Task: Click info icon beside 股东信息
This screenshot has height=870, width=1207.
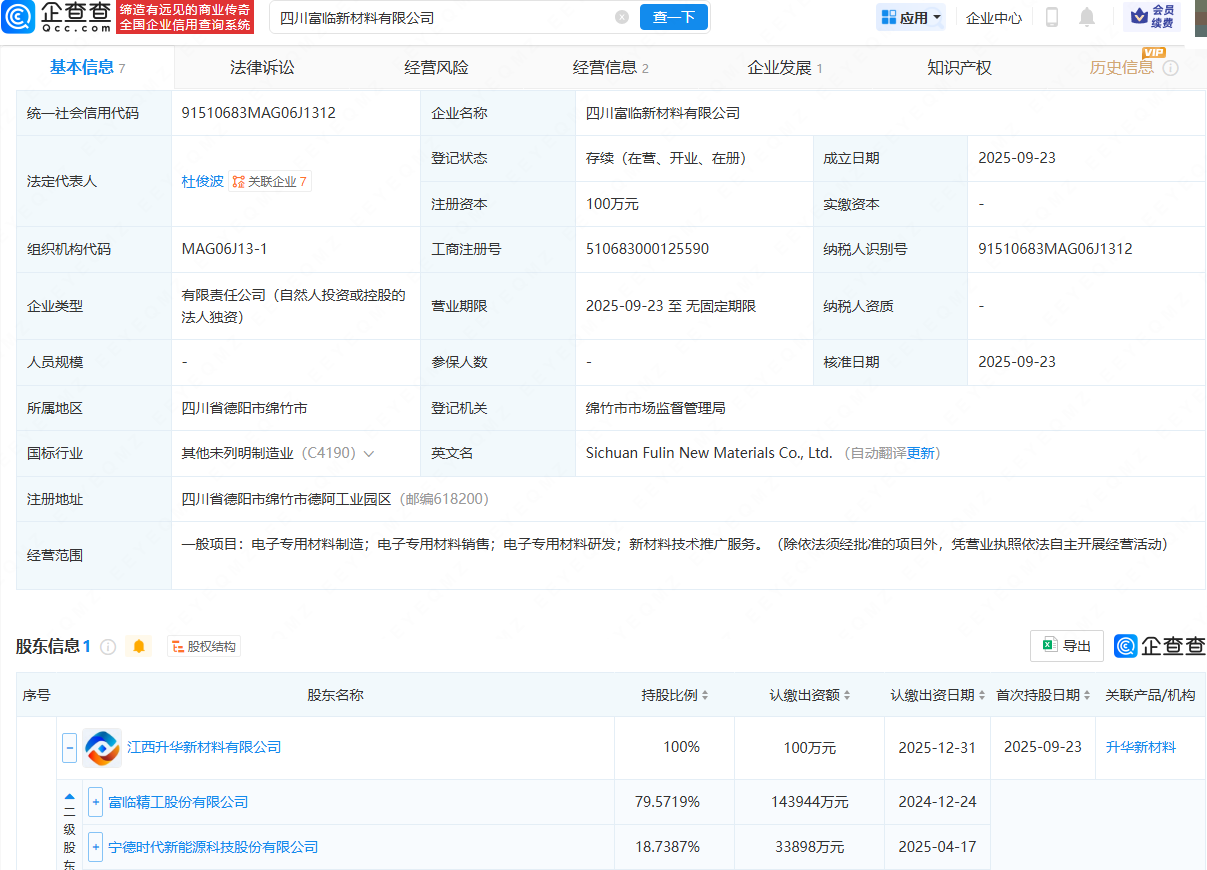Action: click(108, 647)
